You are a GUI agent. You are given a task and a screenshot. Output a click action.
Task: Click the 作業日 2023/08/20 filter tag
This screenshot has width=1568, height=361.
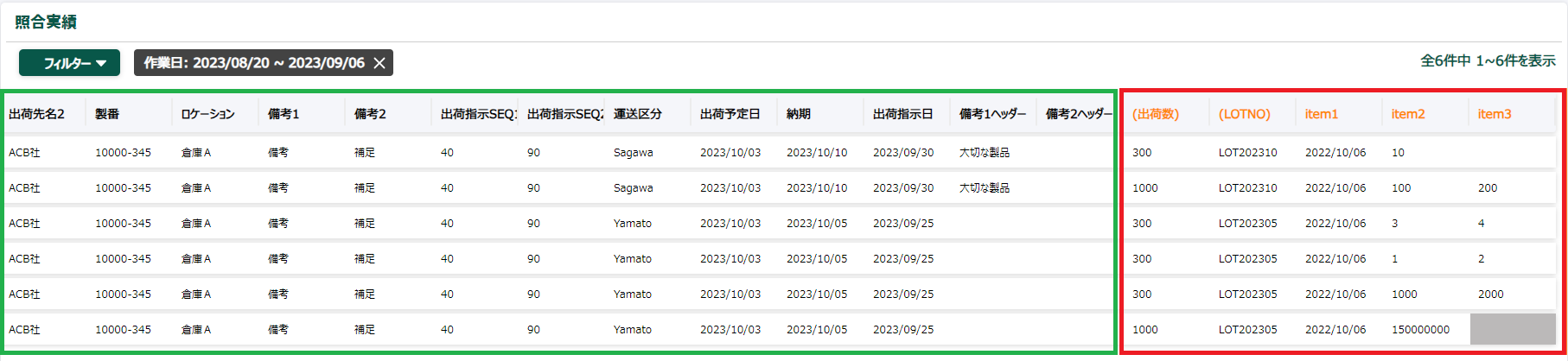[x=254, y=63]
